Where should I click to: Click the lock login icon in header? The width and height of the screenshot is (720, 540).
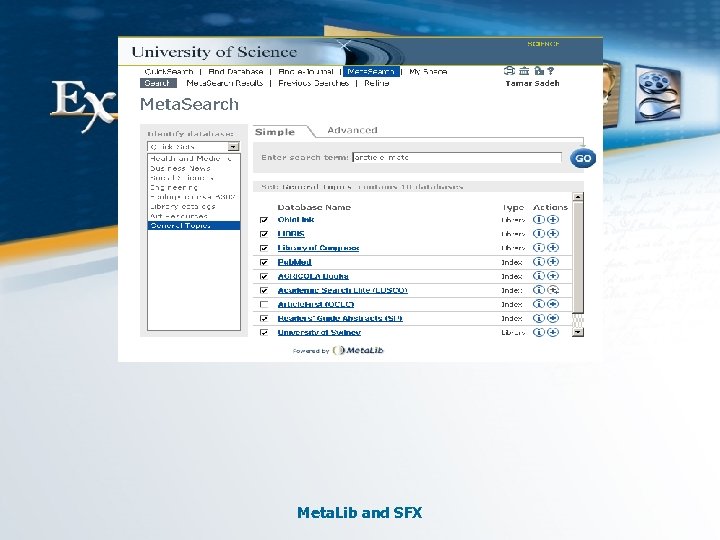point(539,71)
